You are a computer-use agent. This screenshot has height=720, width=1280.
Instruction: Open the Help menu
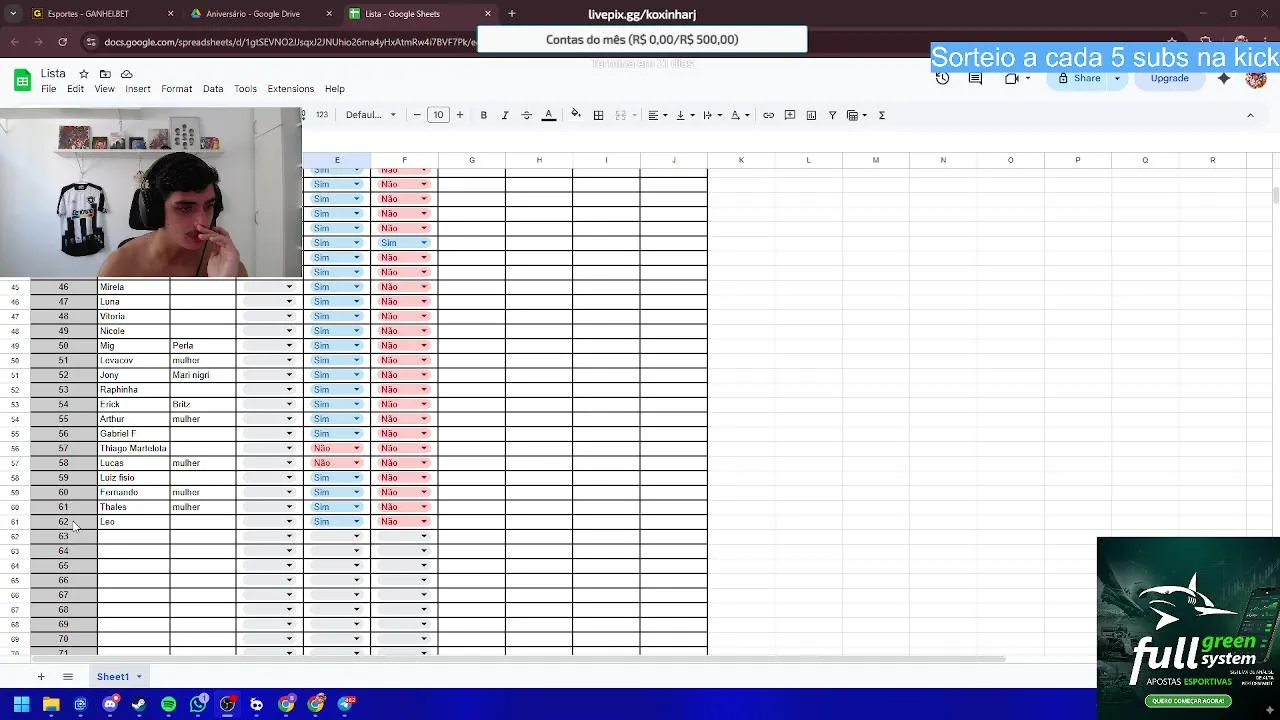click(x=335, y=89)
